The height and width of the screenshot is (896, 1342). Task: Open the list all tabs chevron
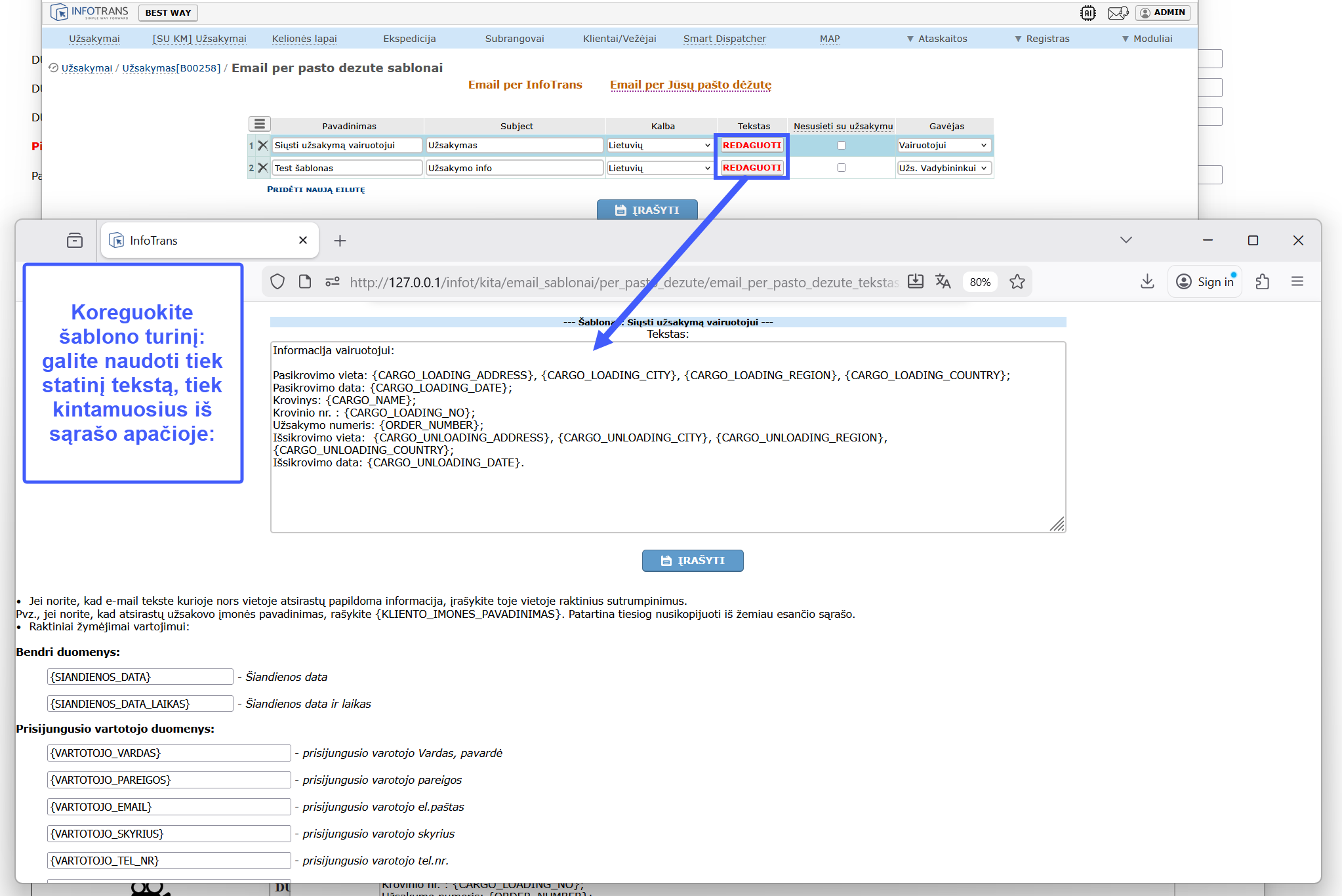pos(1126,240)
